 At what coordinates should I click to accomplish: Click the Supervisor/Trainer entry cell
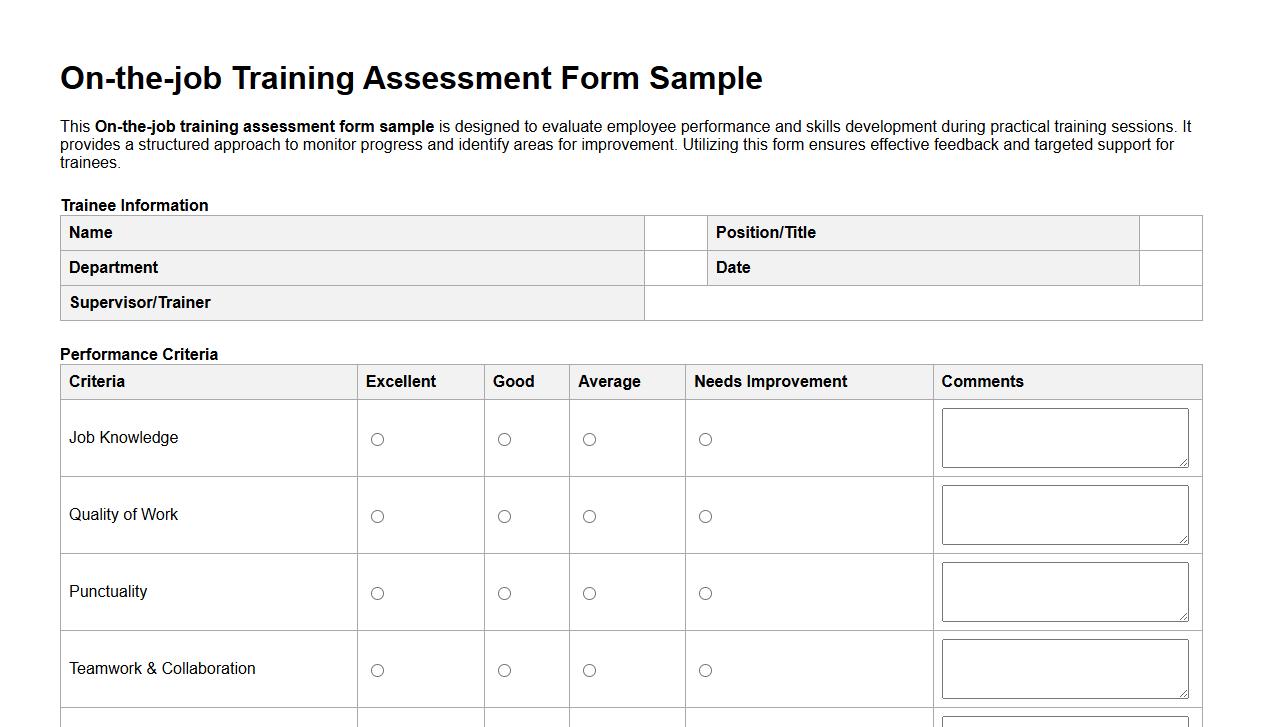922,302
